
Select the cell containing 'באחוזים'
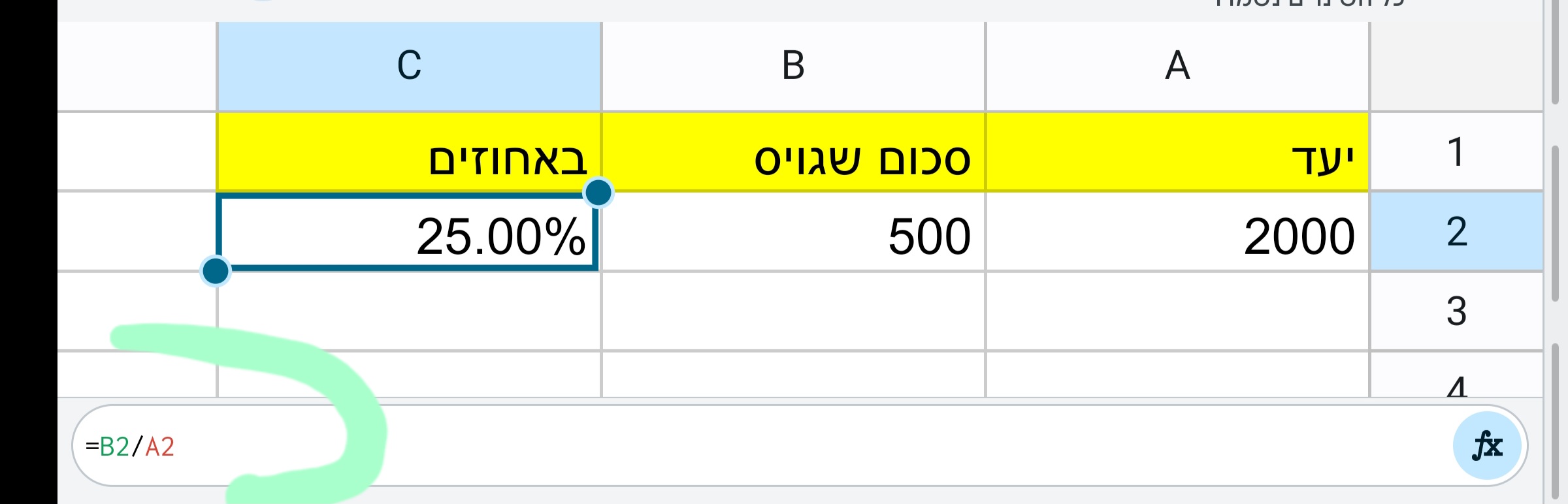coord(408,150)
